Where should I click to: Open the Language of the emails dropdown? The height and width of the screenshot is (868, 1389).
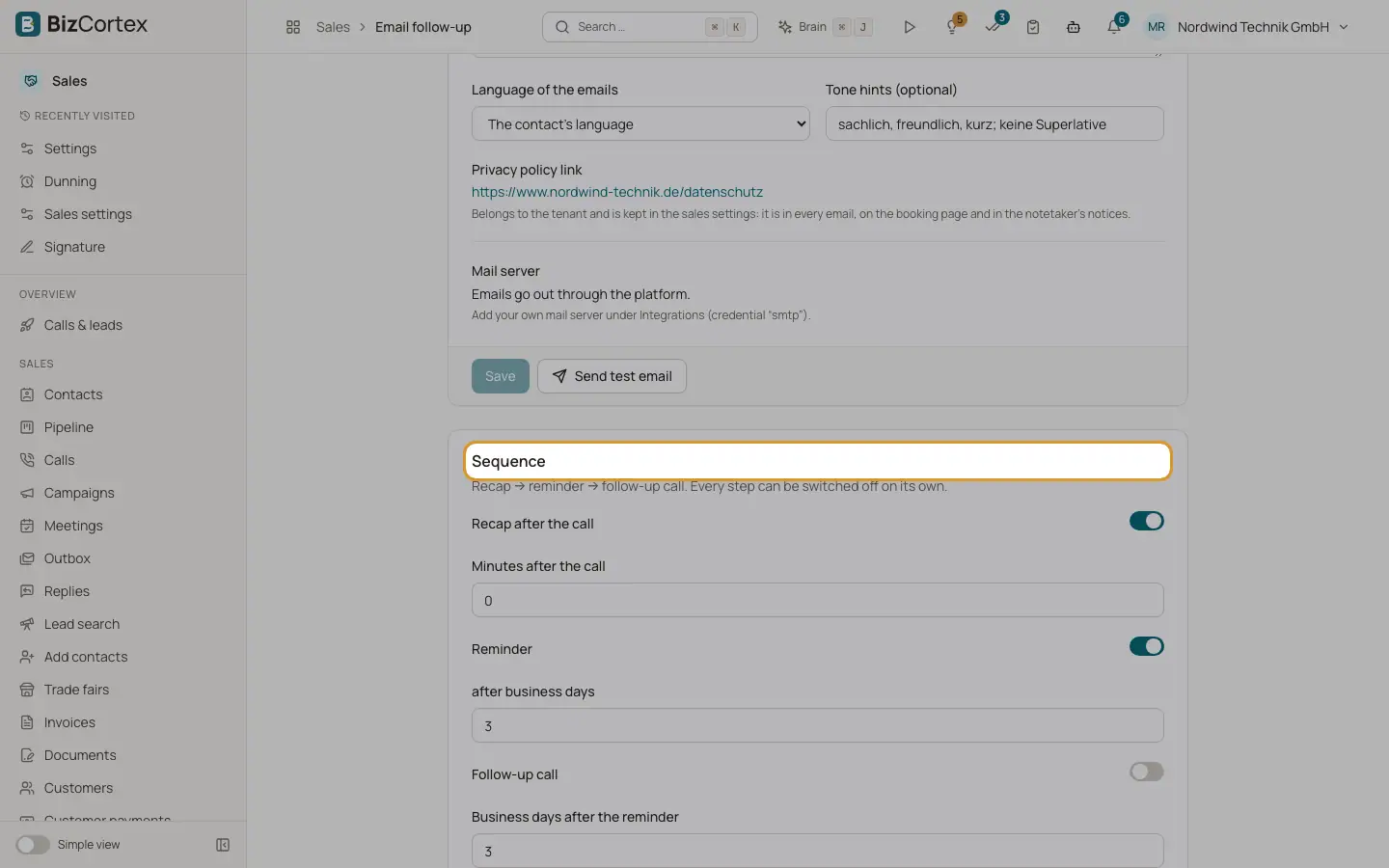pyautogui.click(x=640, y=123)
